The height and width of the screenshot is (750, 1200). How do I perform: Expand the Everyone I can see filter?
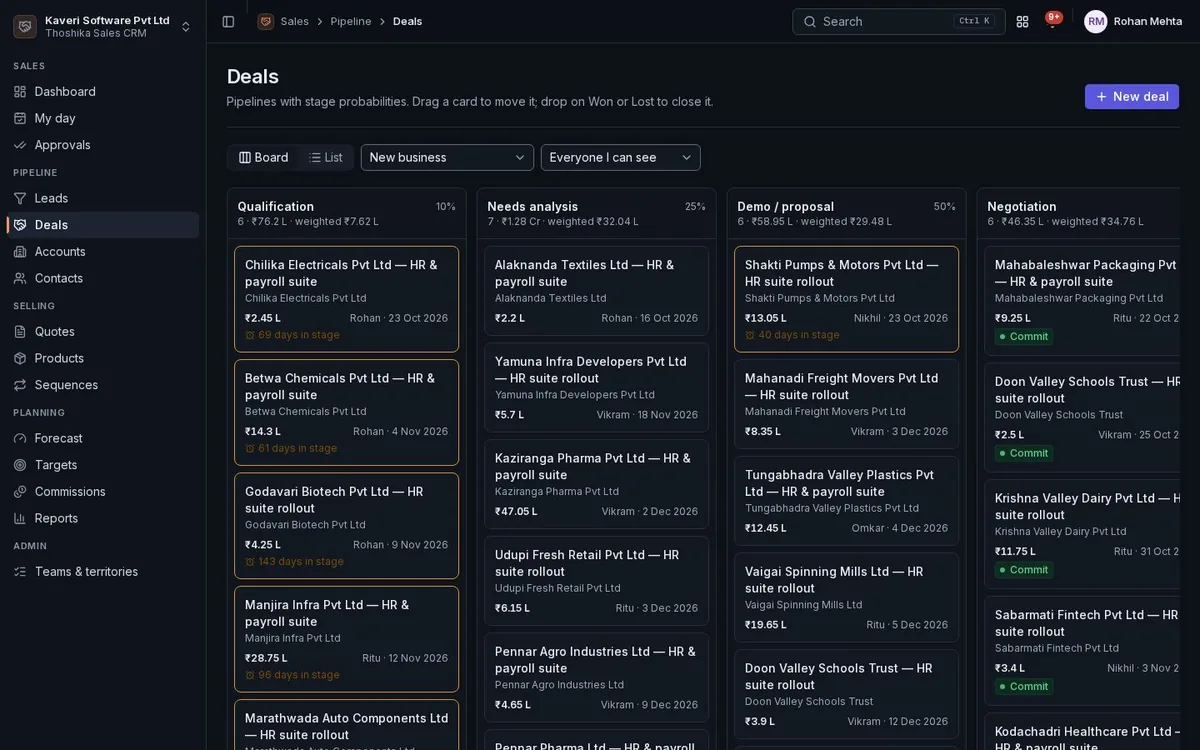tap(620, 157)
